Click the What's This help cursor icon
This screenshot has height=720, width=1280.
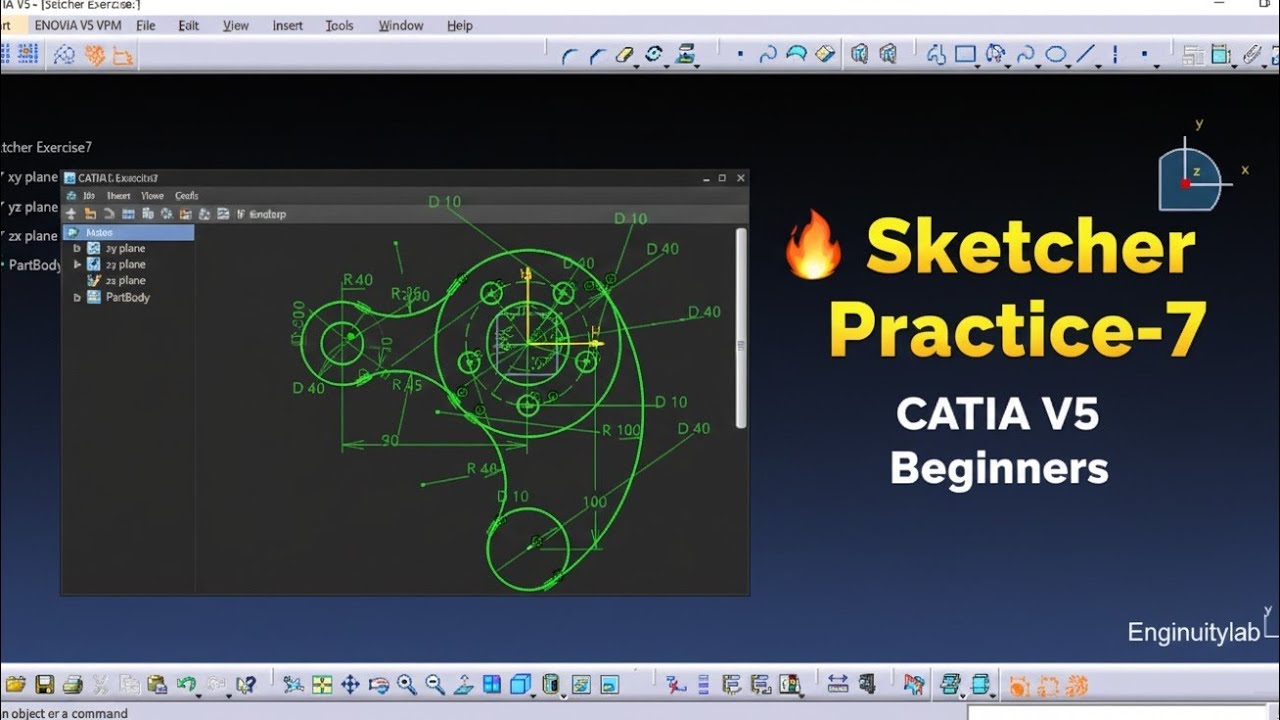(x=245, y=685)
